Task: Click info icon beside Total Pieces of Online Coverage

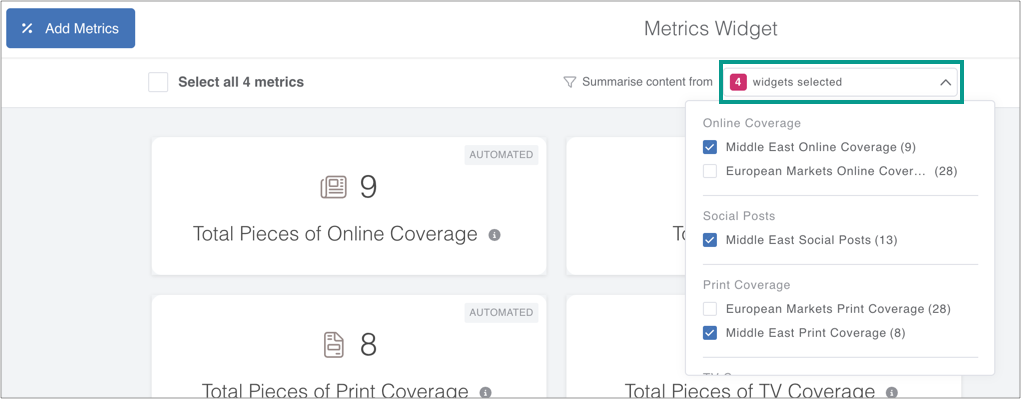Action: (494, 235)
